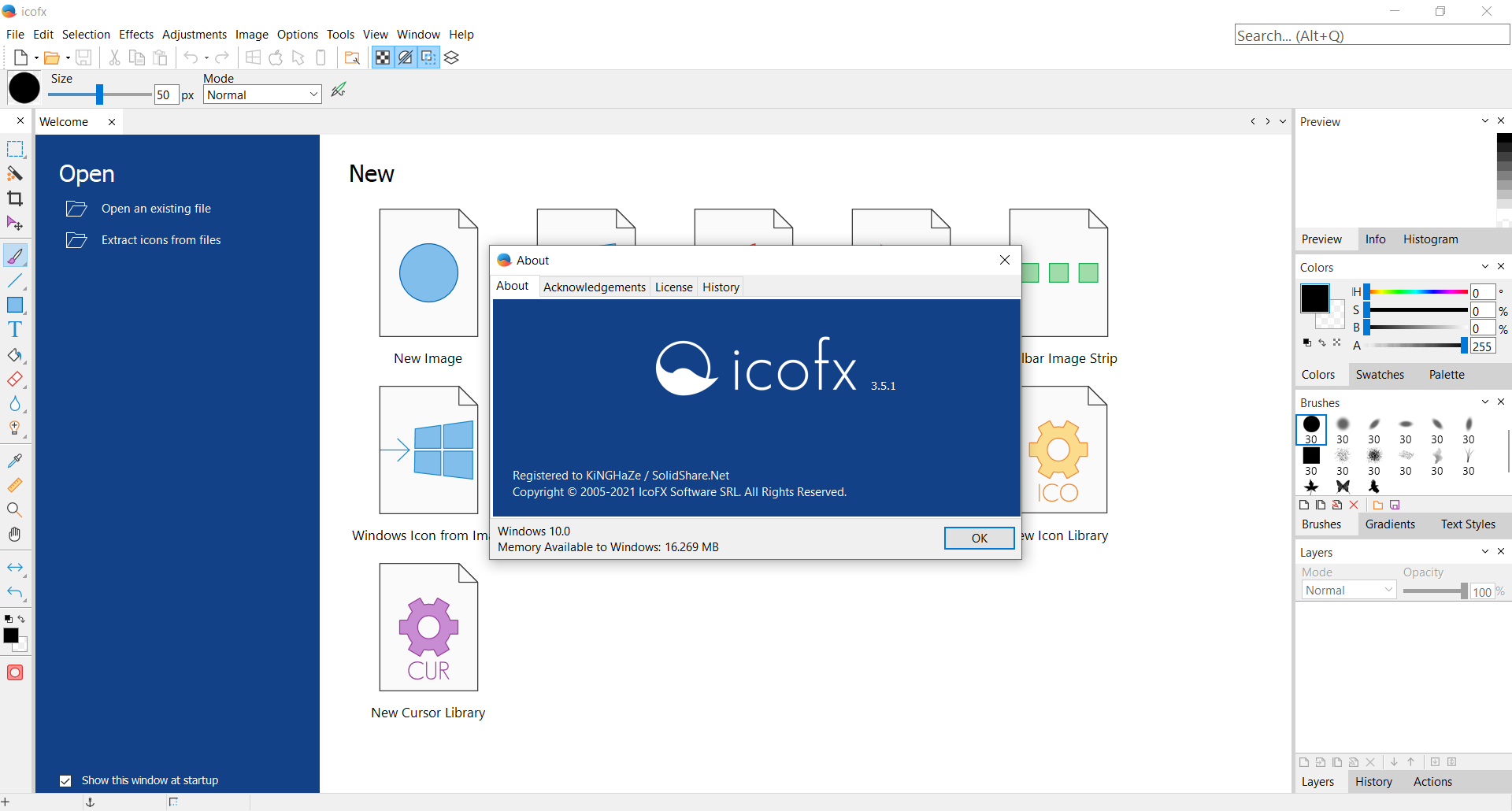
Task: Select the Move selection tool
Action: pyautogui.click(x=15, y=223)
